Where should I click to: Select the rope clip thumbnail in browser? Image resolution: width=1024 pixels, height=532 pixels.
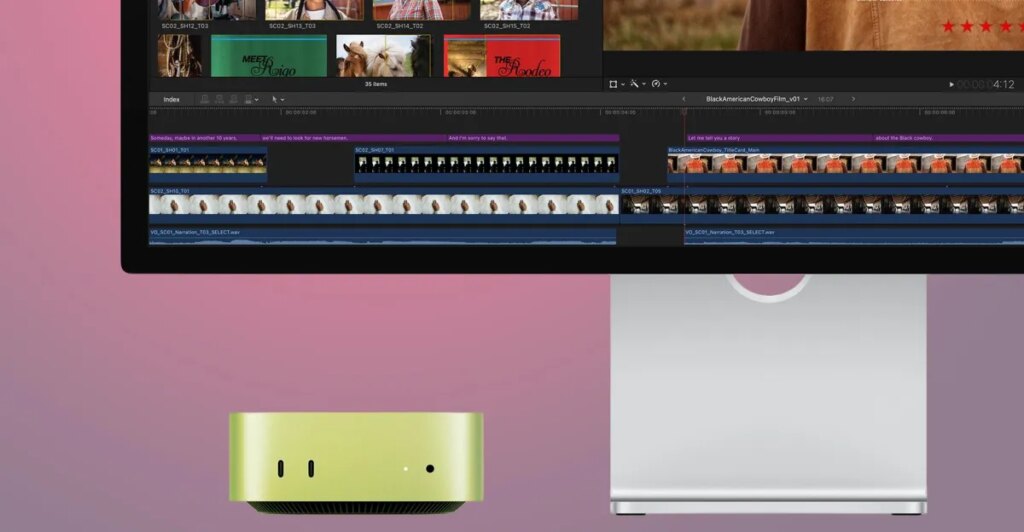[180, 56]
